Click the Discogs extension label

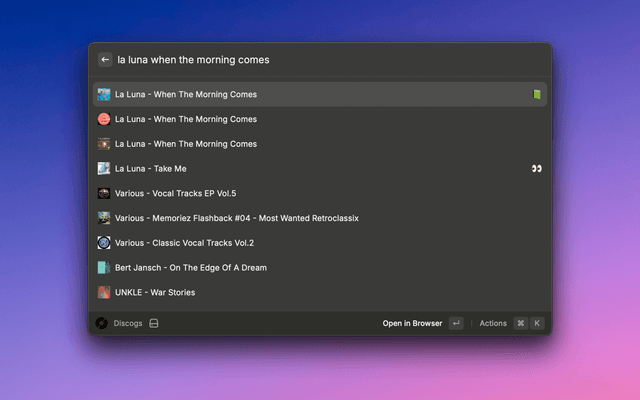(x=128, y=323)
